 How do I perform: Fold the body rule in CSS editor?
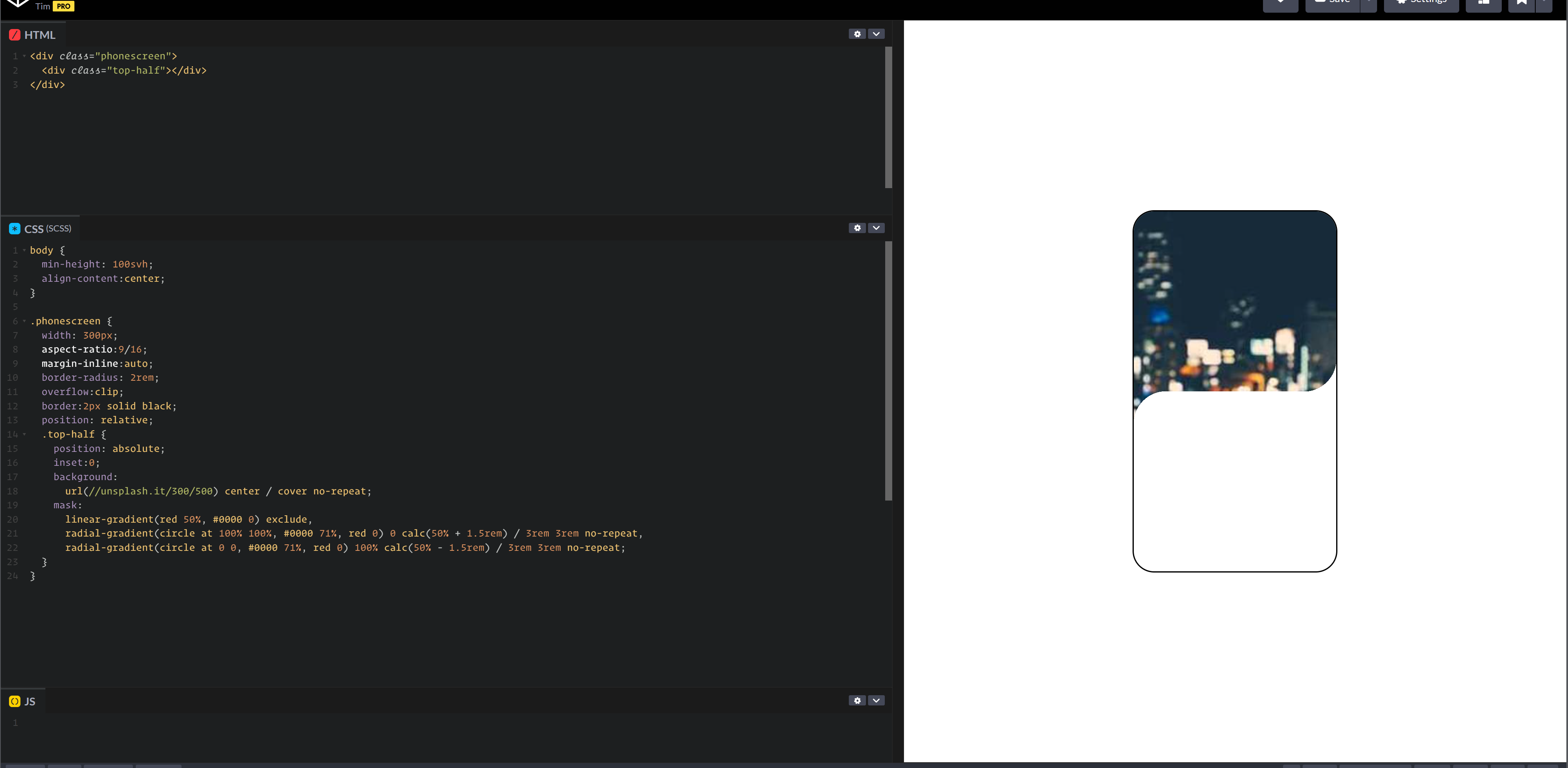(x=25, y=250)
